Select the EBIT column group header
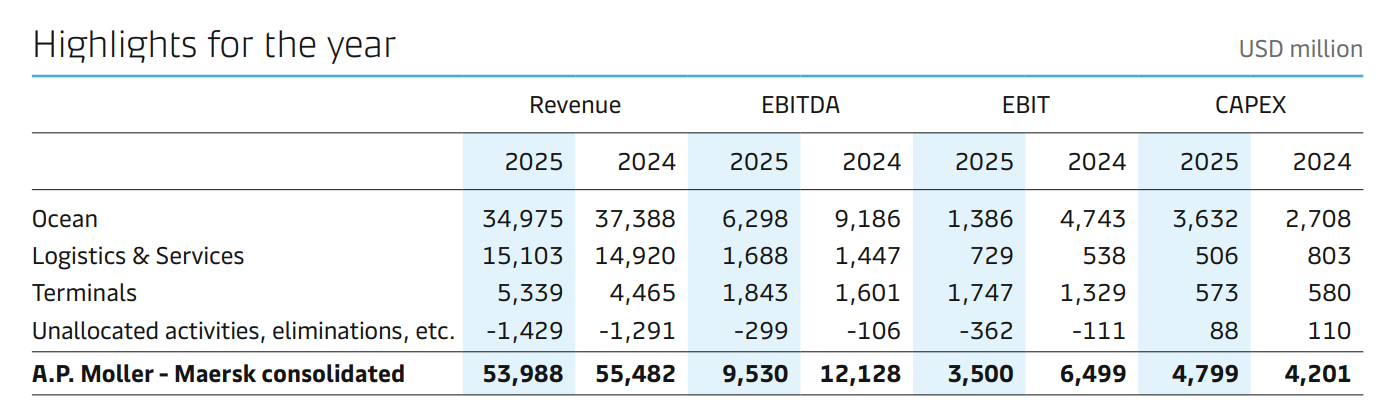 tap(1026, 105)
